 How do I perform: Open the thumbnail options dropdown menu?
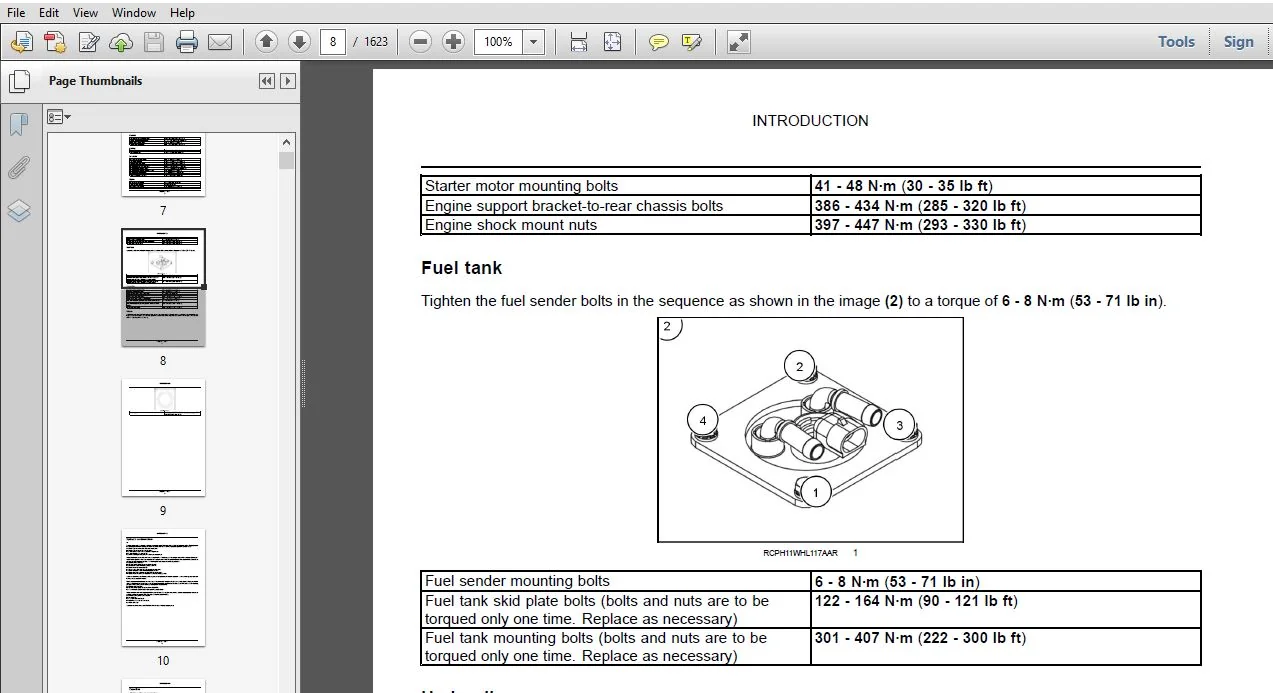(59, 117)
